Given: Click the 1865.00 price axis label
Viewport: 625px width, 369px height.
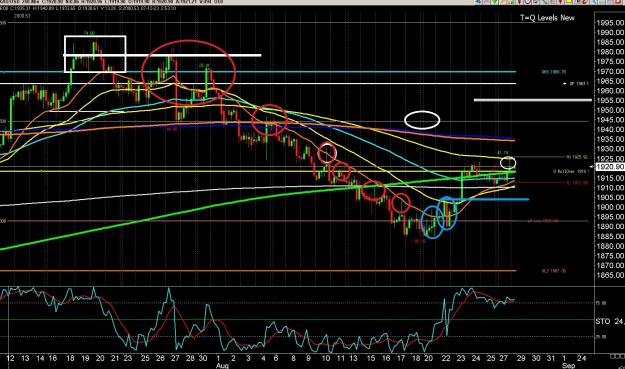Looking at the screenshot, I should point(610,275).
